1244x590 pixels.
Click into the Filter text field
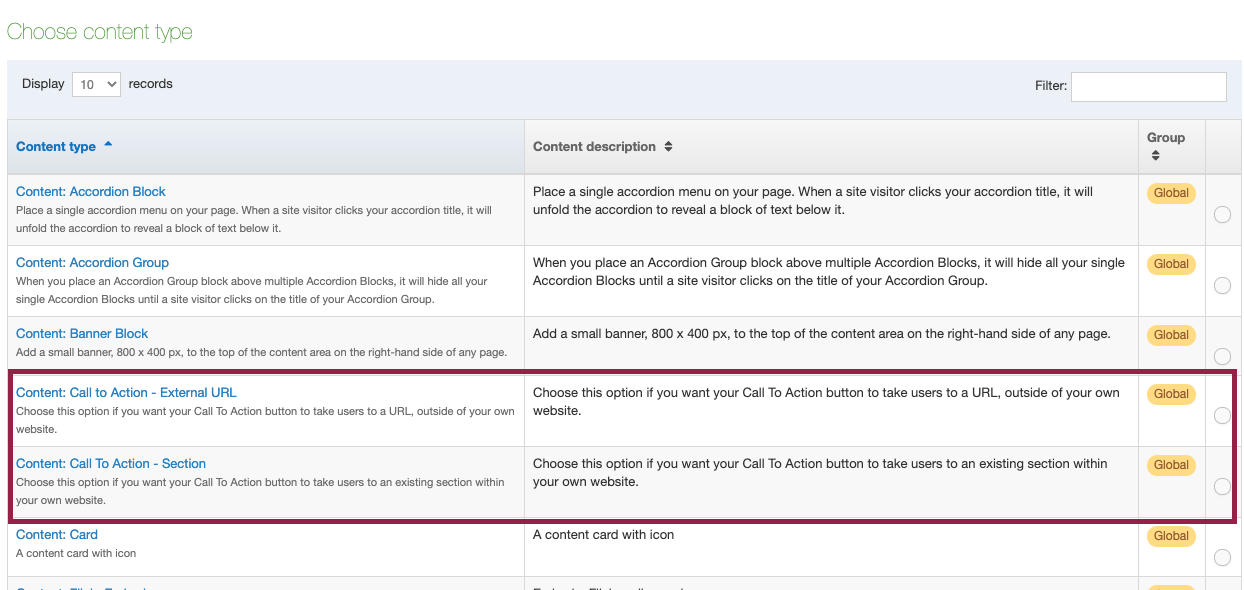(x=1148, y=86)
